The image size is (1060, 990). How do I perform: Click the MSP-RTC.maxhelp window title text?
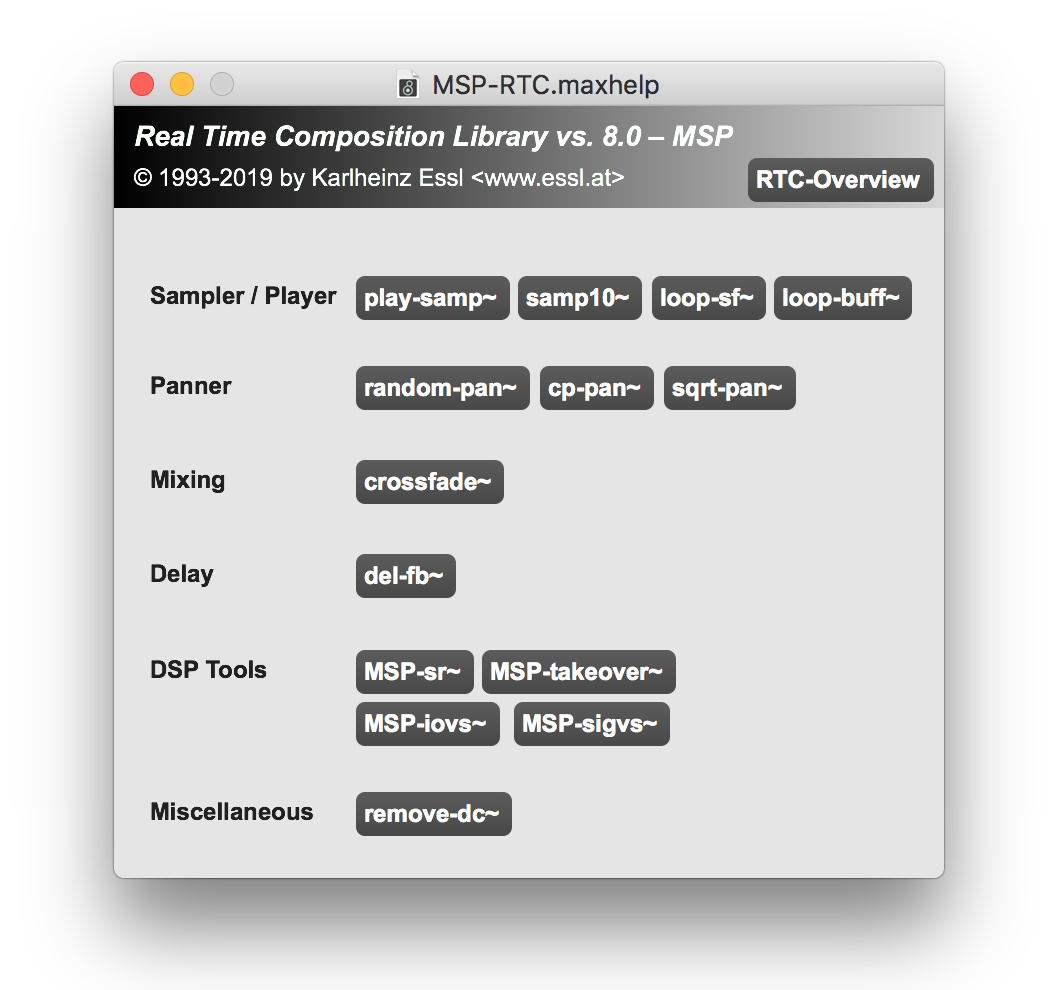click(545, 85)
